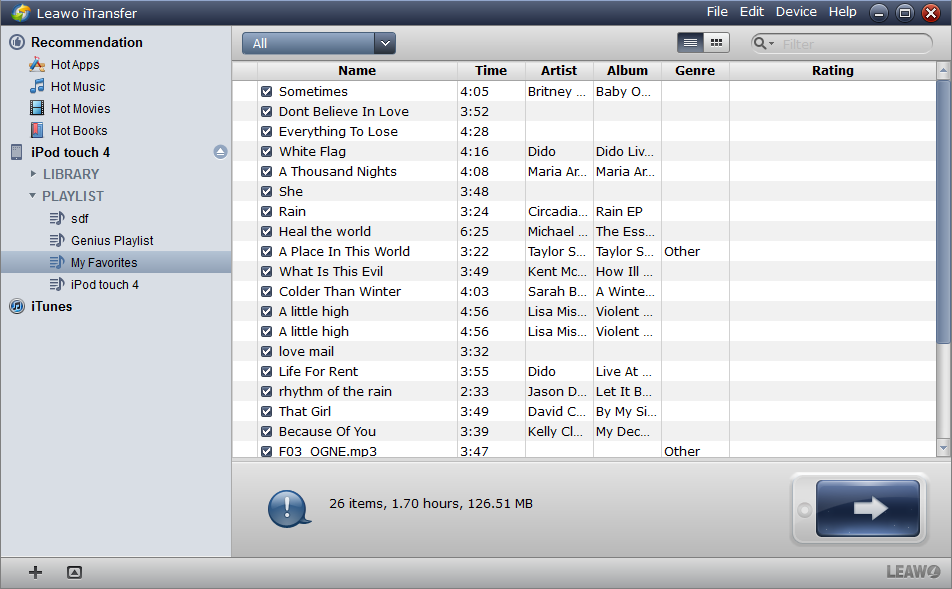Screen dimensions: 952x589
Task: Open the Device menu
Action: (x=796, y=12)
